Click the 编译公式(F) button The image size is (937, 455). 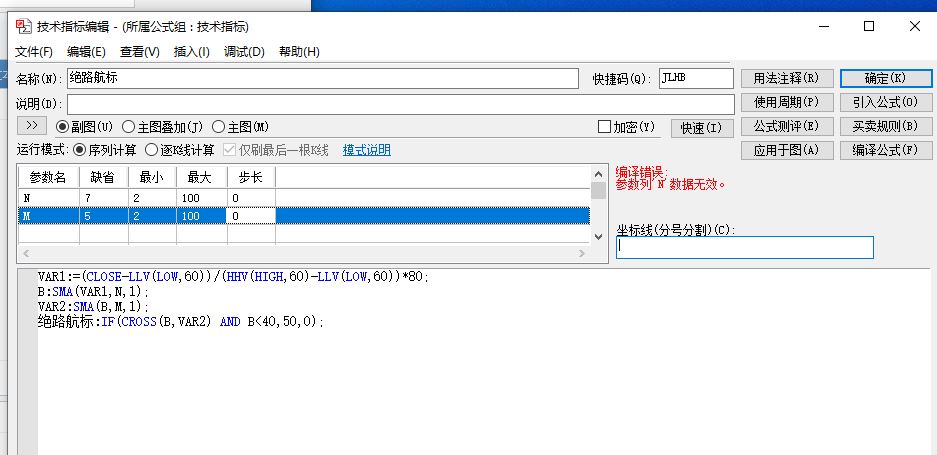886,150
